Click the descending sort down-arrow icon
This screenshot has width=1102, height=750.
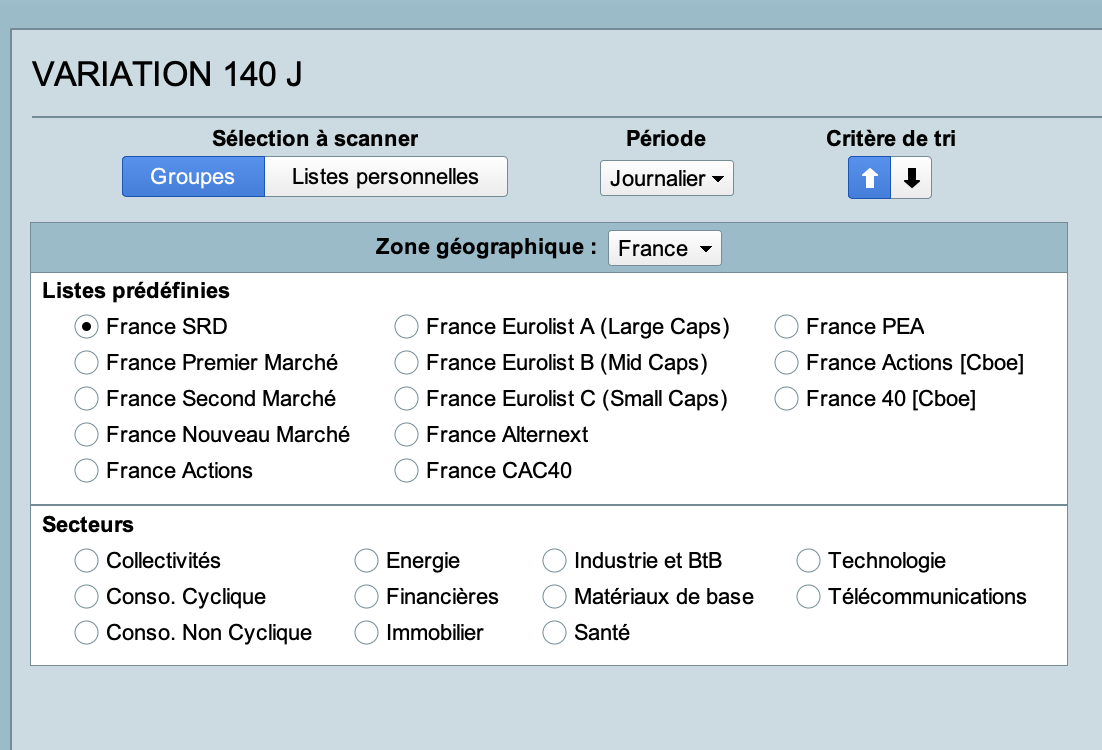911,178
